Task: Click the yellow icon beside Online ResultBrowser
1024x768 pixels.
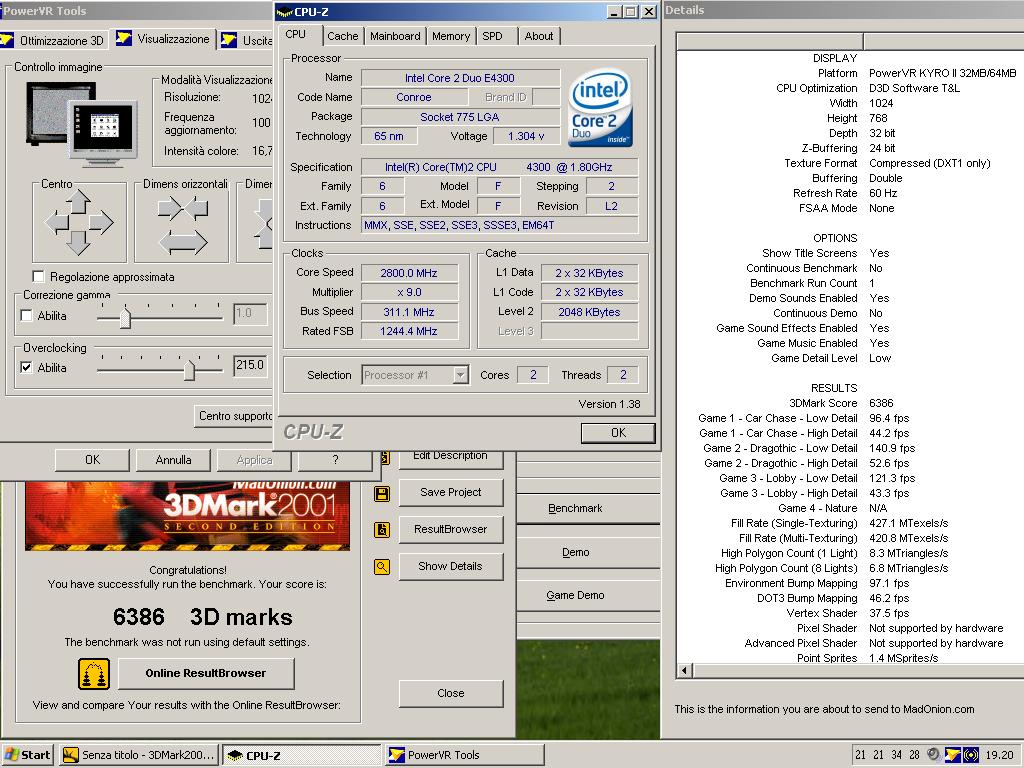Action: (x=94, y=674)
